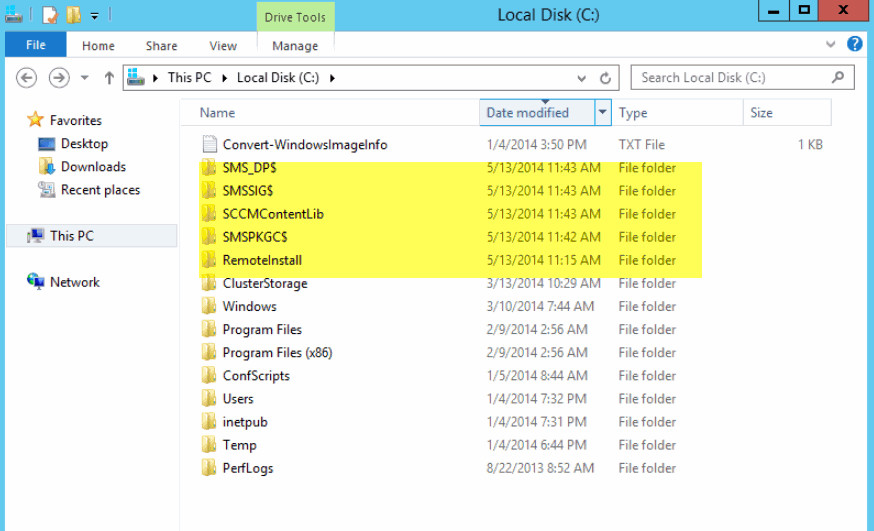Select Favorites in the navigation pane
This screenshot has width=874, height=531.
76,120
